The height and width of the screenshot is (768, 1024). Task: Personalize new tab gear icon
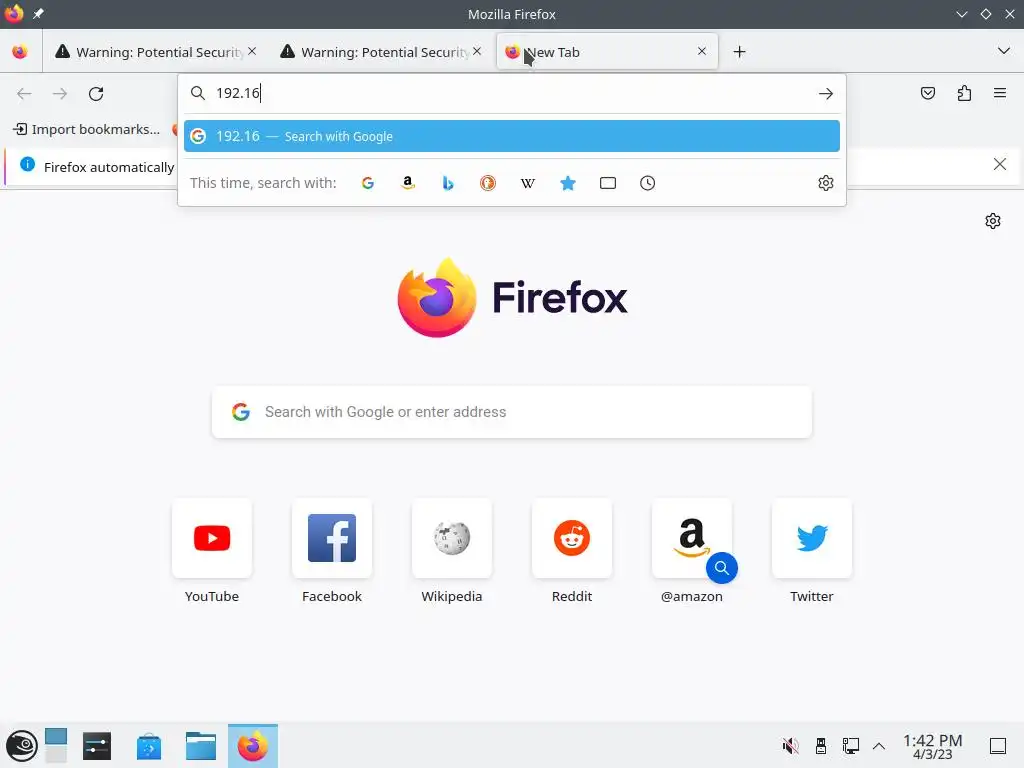pos(993,221)
